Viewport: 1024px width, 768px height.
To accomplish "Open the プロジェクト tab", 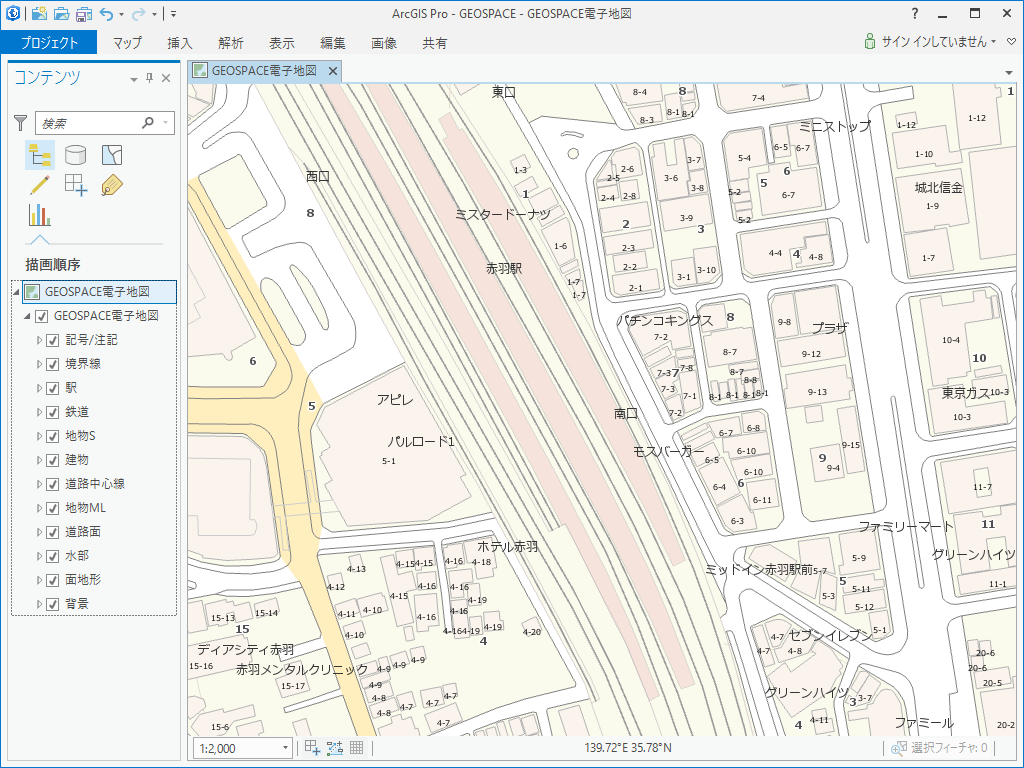I will pos(49,42).
